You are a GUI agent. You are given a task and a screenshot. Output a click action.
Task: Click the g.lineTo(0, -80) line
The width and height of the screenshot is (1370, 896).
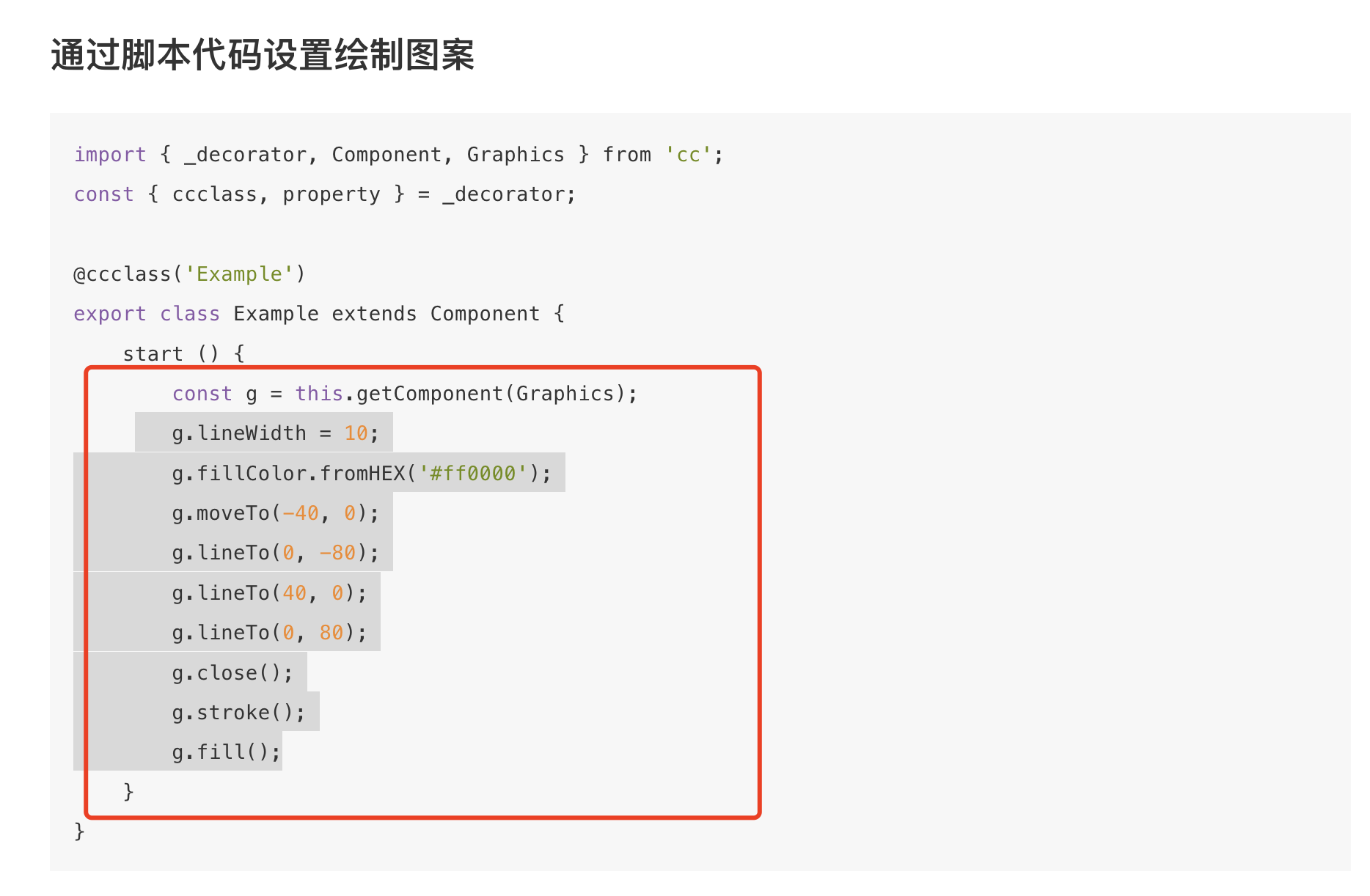tap(275, 553)
